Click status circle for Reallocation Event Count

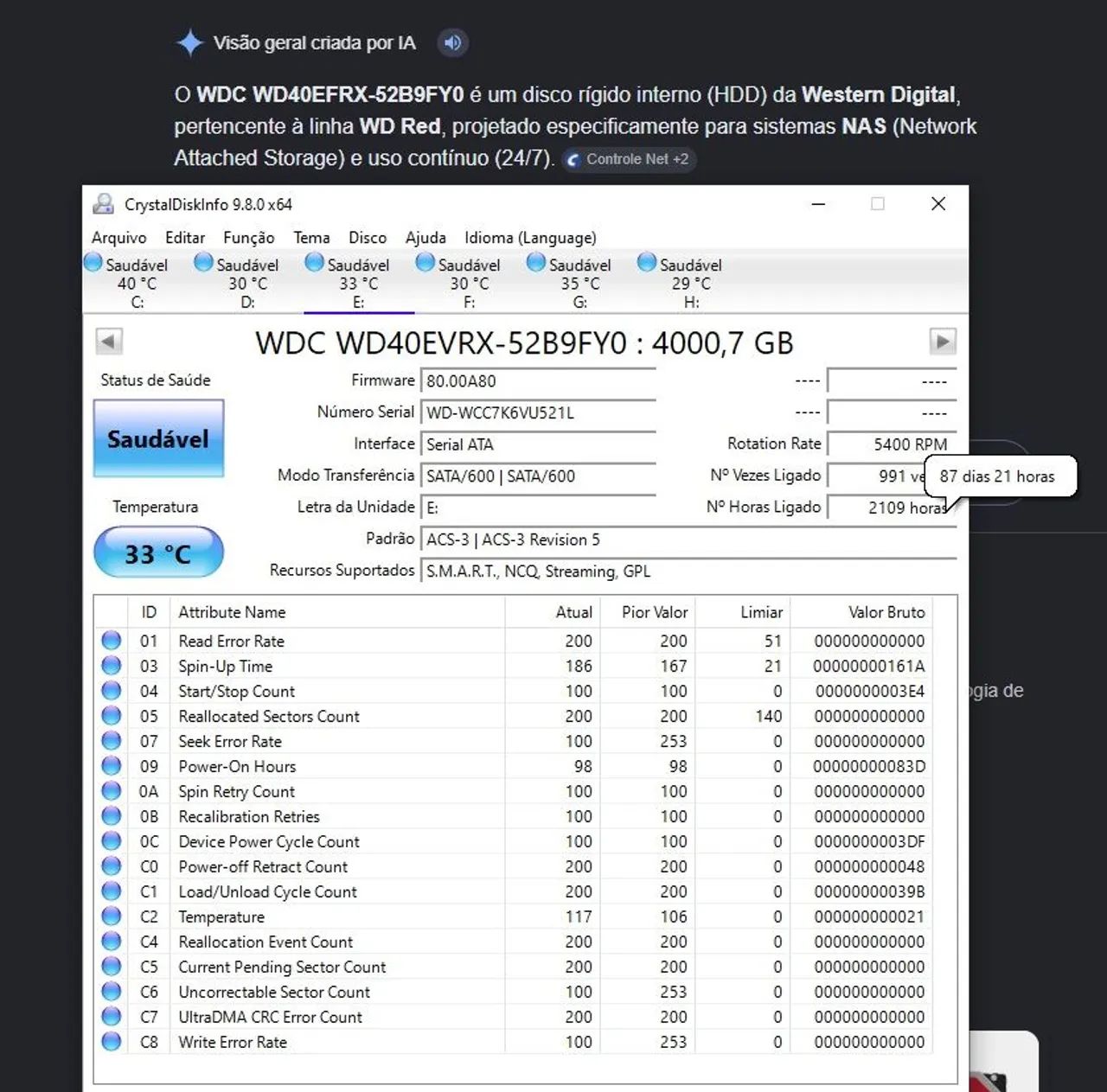click(112, 941)
